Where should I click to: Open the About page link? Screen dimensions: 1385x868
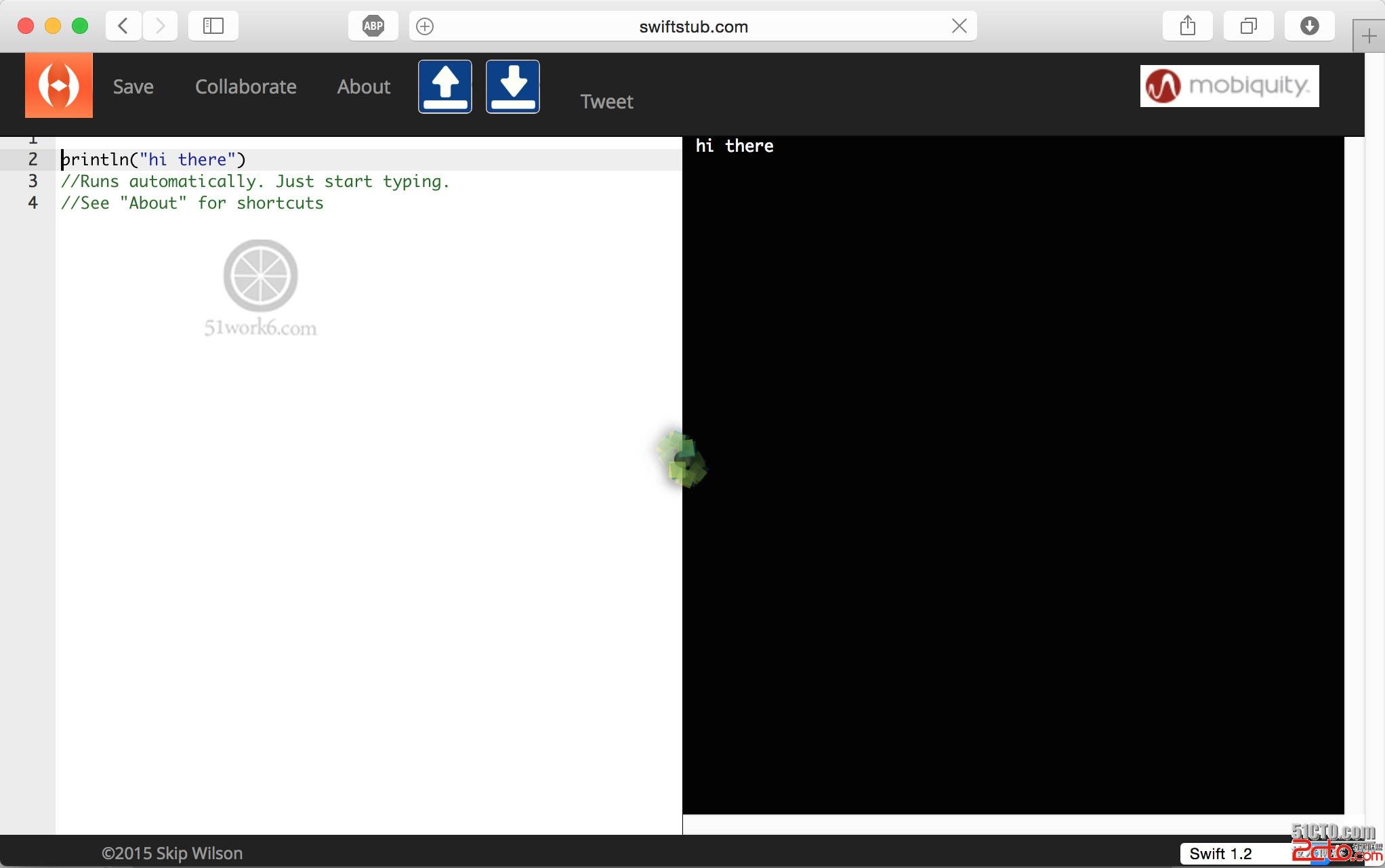pyautogui.click(x=363, y=87)
